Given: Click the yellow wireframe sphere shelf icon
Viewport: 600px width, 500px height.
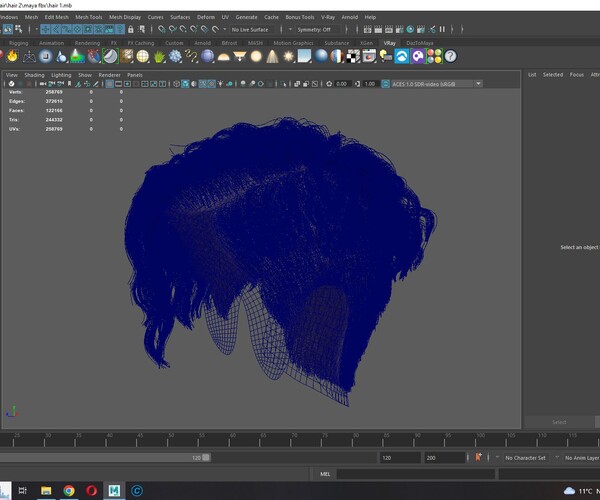Looking at the screenshot, I should coord(143,57).
